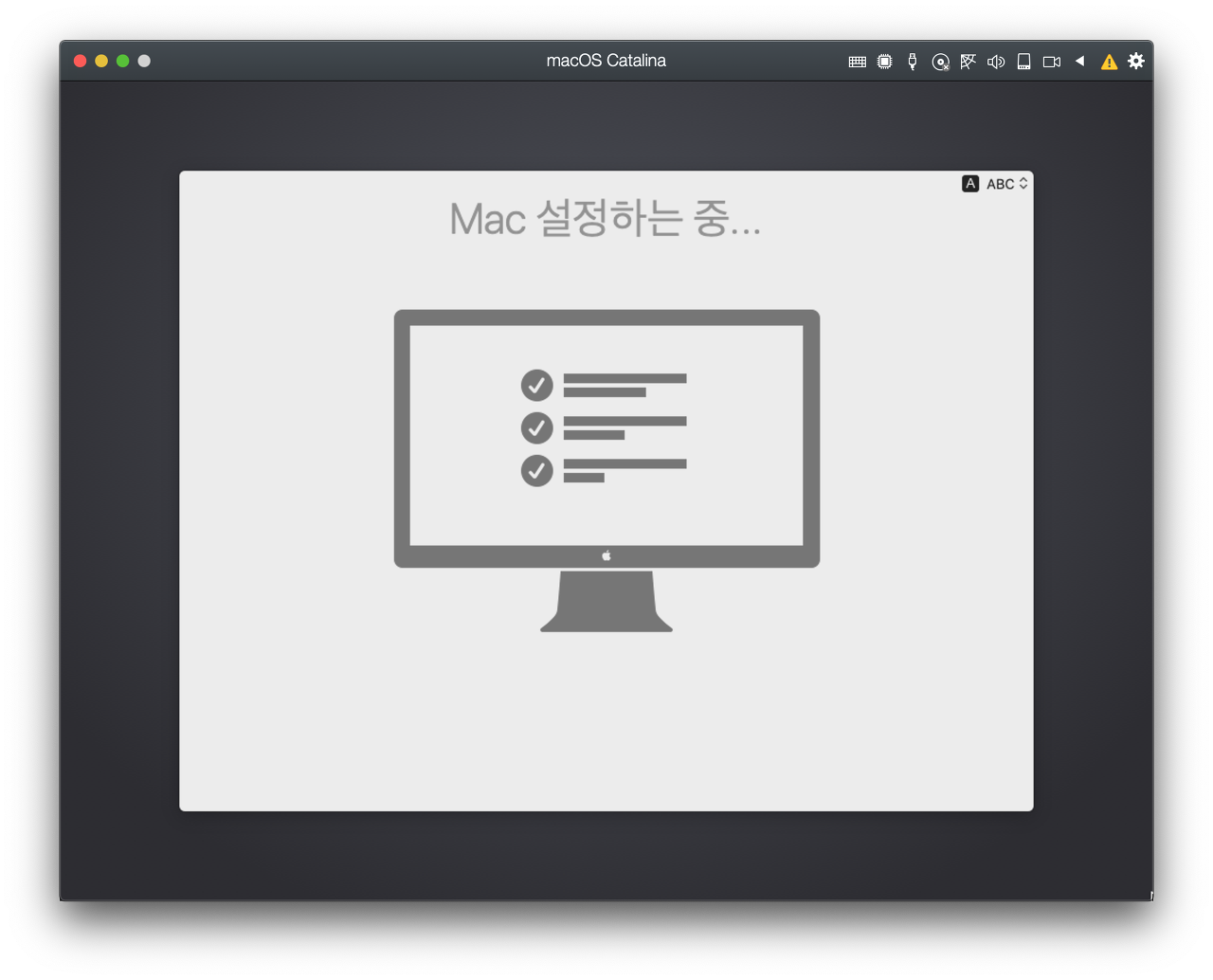The image size is (1213, 980).
Task: Click the network web icon
Action: 968,62
